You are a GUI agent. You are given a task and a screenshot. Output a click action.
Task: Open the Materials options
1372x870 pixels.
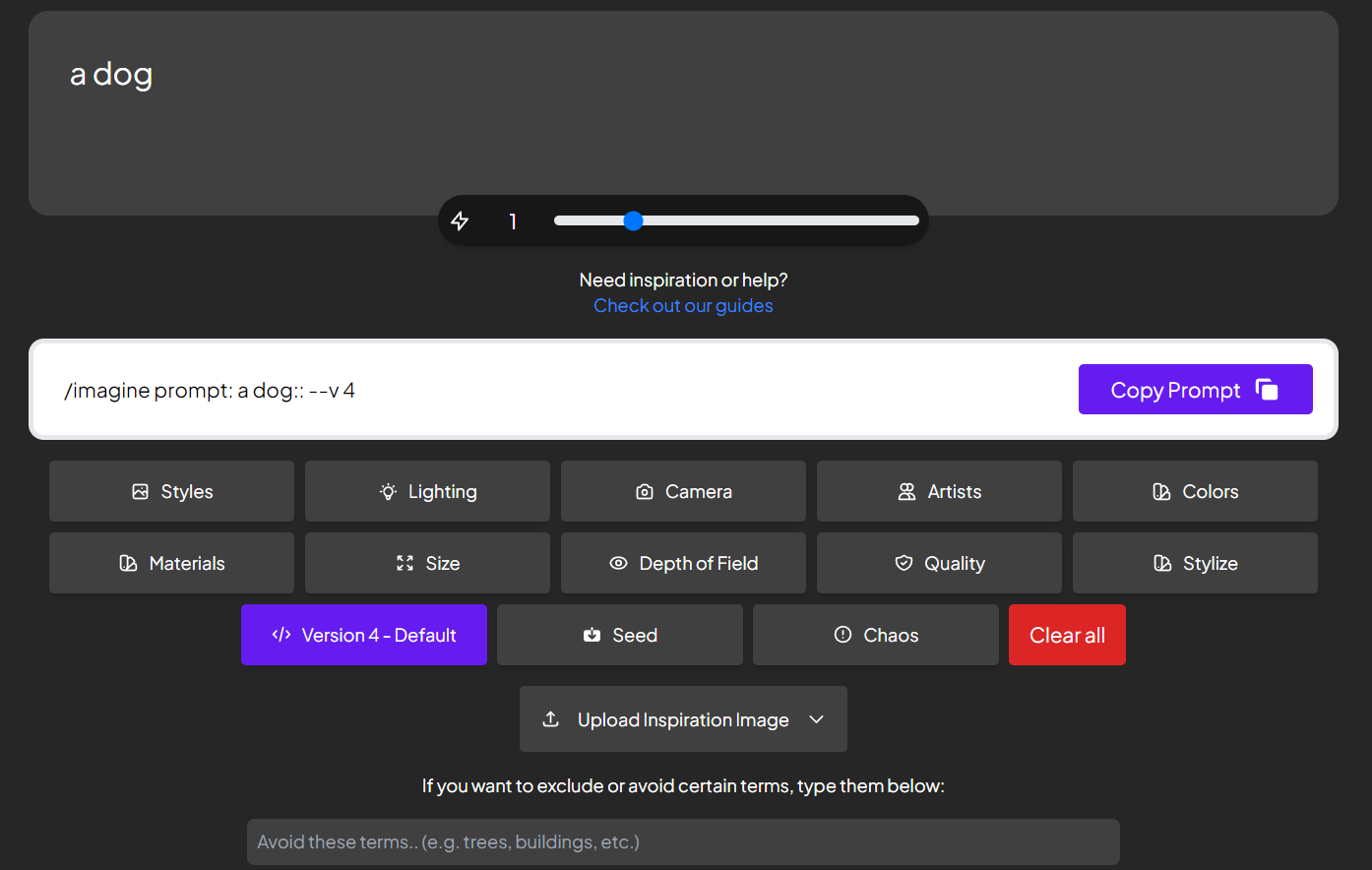(x=171, y=563)
